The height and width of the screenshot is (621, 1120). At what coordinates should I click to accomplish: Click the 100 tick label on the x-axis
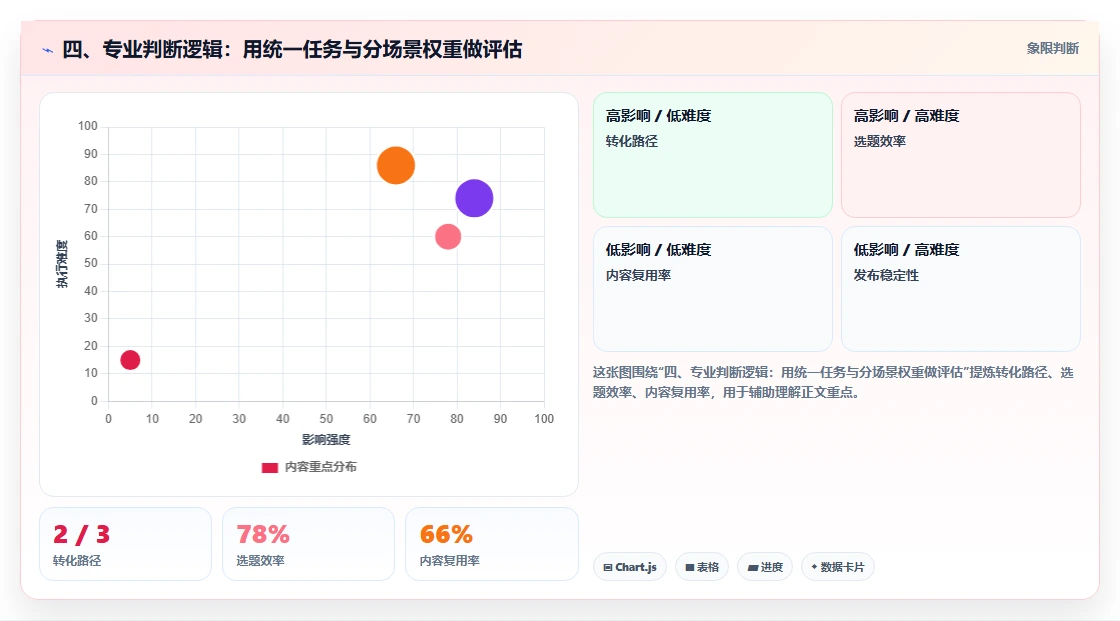pos(544,419)
